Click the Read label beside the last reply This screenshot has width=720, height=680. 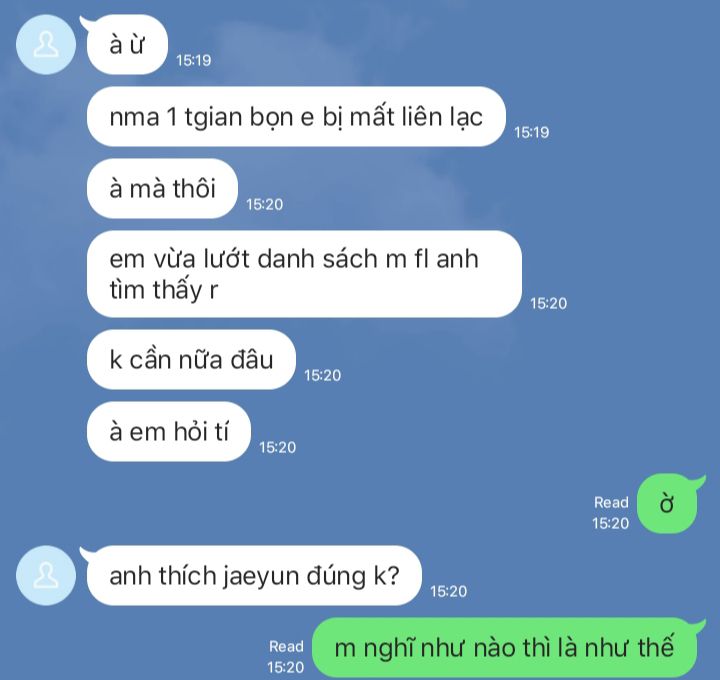click(x=286, y=646)
